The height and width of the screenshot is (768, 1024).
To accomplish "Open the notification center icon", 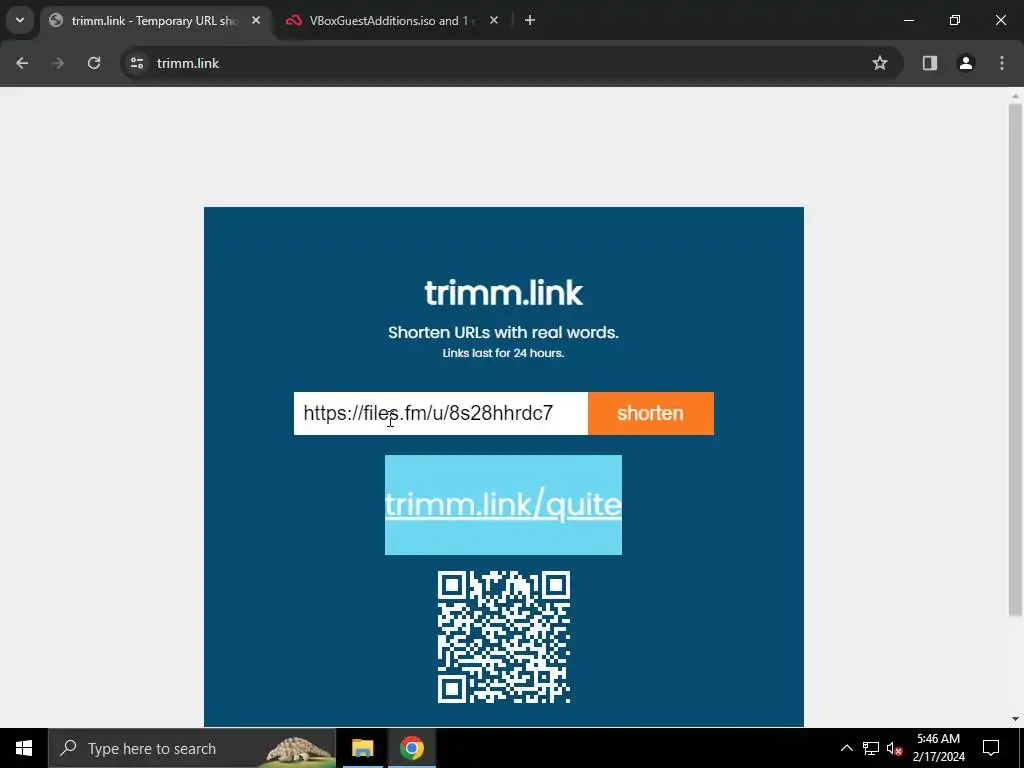I will tap(991, 748).
